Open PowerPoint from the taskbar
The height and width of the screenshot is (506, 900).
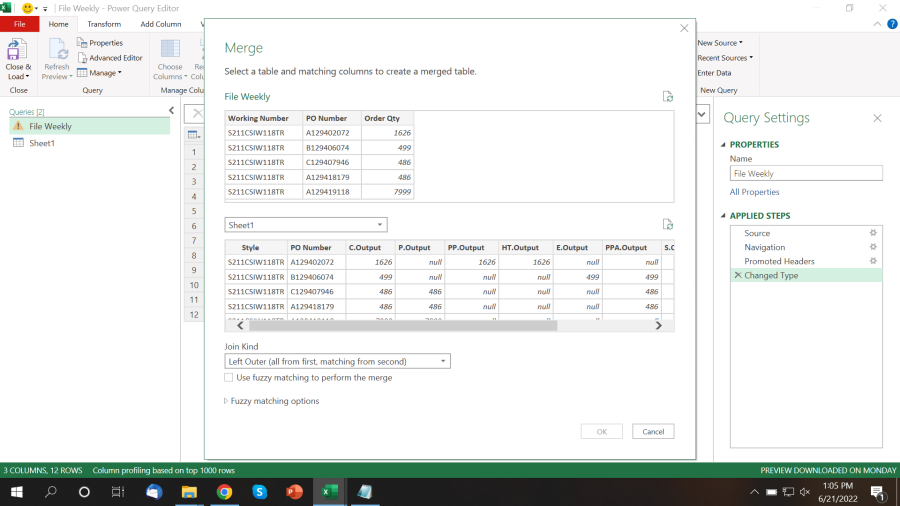pos(294,492)
